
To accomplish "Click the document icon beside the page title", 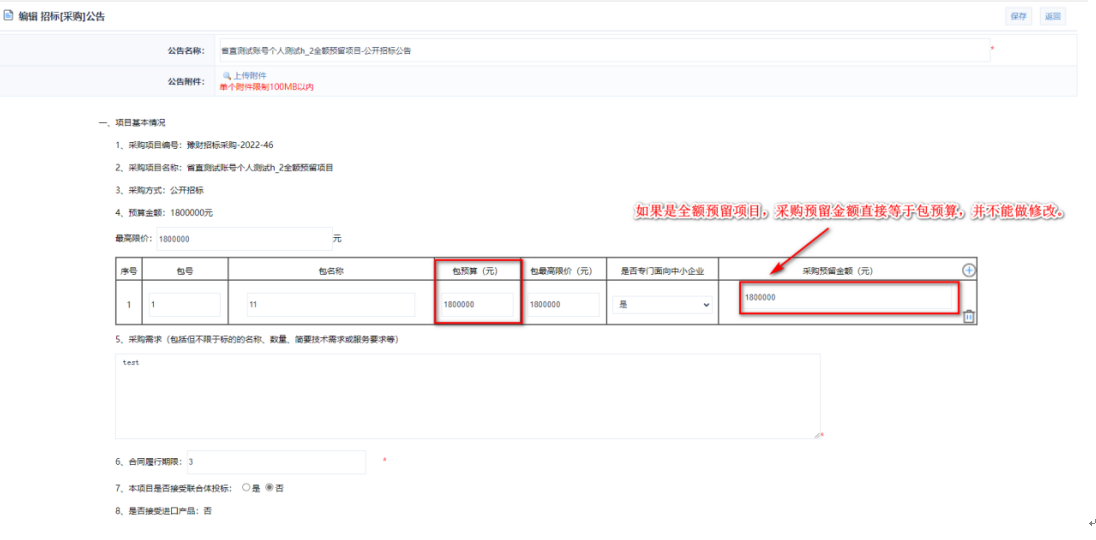I will coord(9,17).
